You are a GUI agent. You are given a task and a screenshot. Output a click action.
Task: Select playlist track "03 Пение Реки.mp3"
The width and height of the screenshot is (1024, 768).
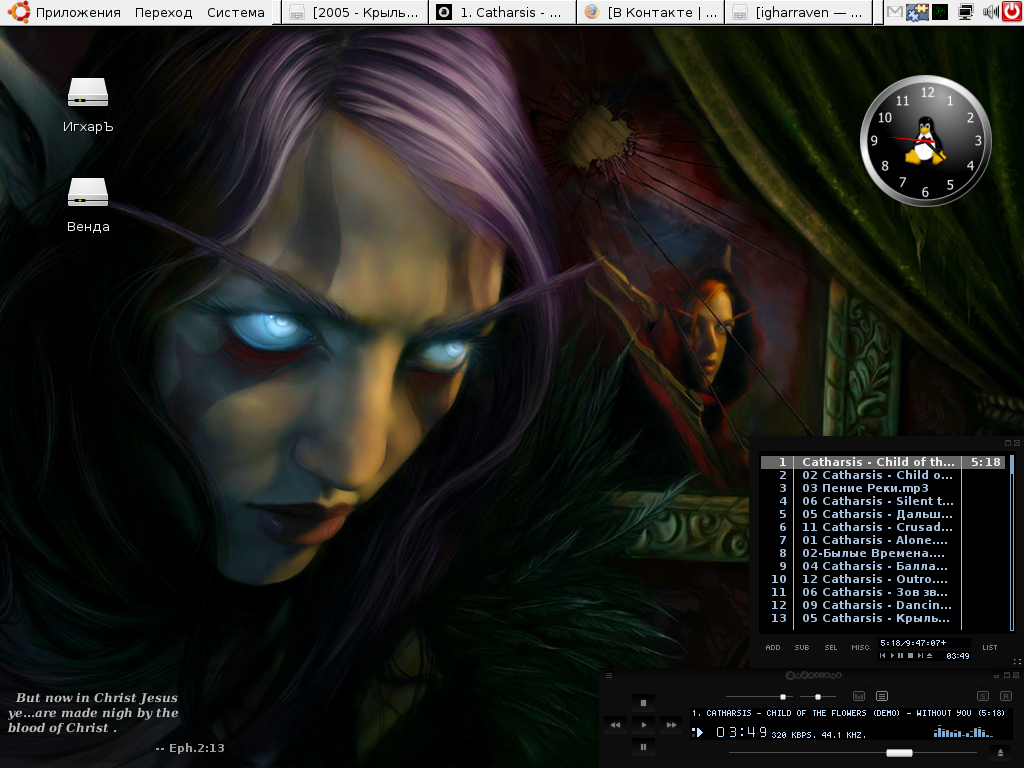click(882, 488)
